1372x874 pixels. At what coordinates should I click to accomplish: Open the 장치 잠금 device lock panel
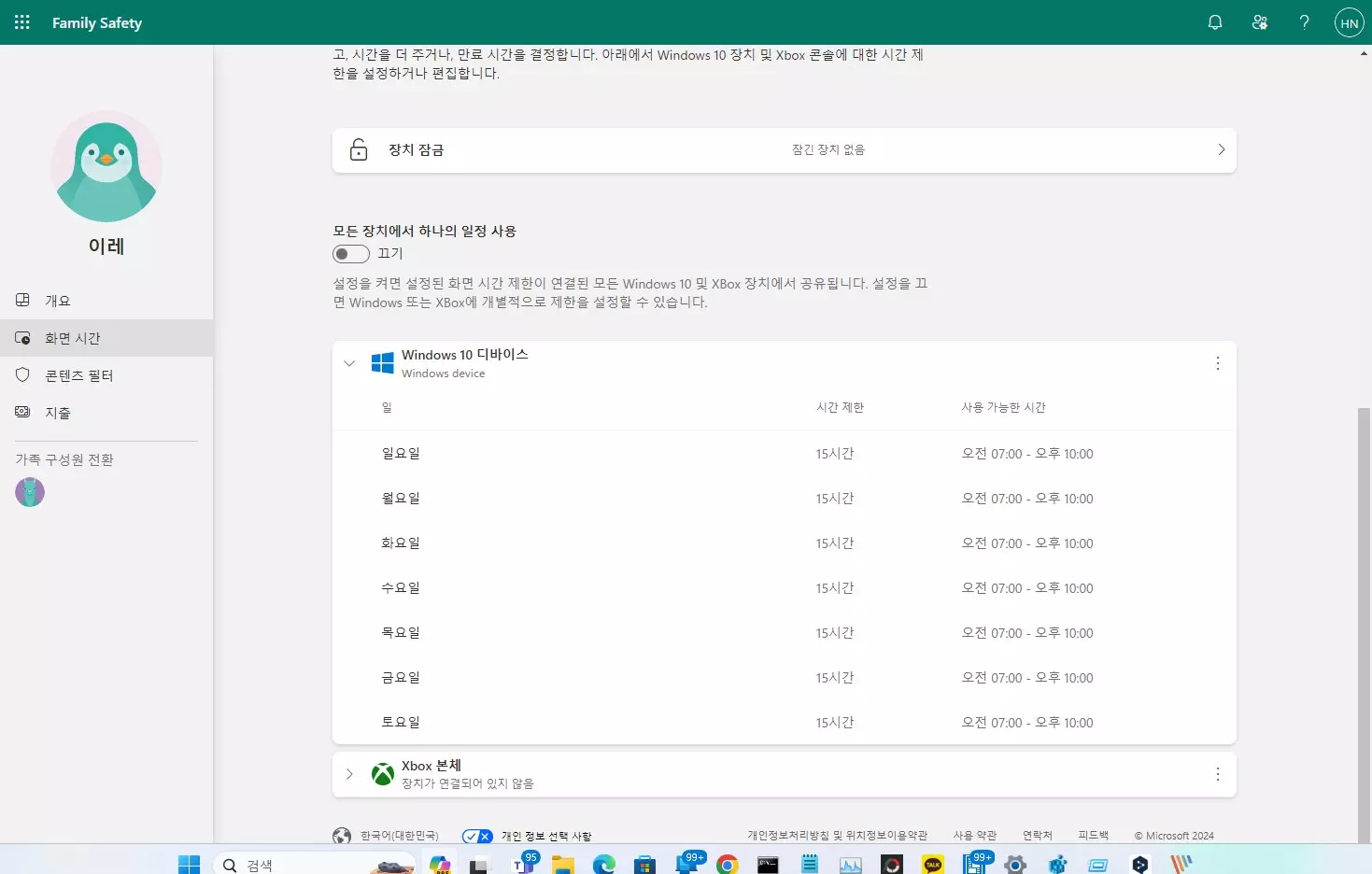[x=784, y=149]
